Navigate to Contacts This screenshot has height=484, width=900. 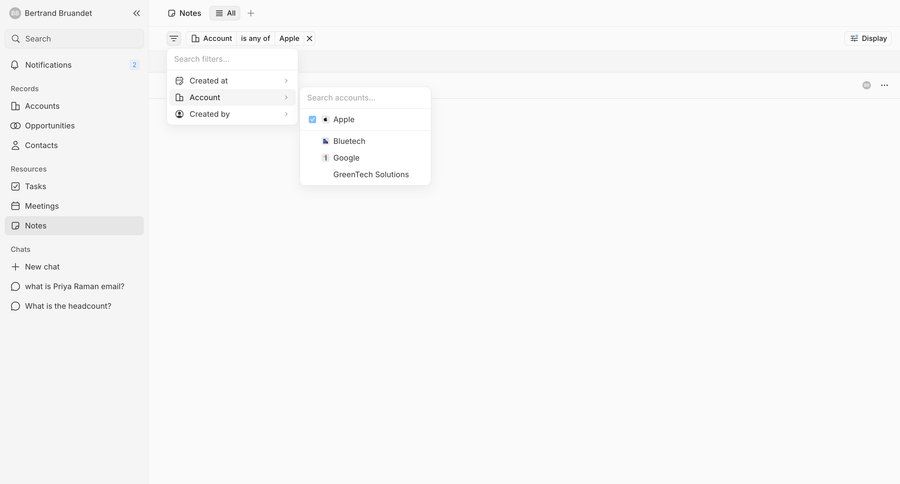tap(74, 145)
